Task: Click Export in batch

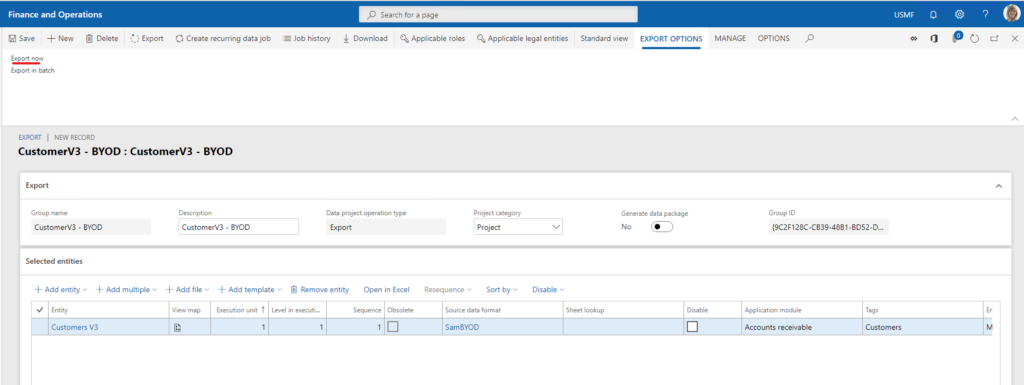Action: [33, 70]
